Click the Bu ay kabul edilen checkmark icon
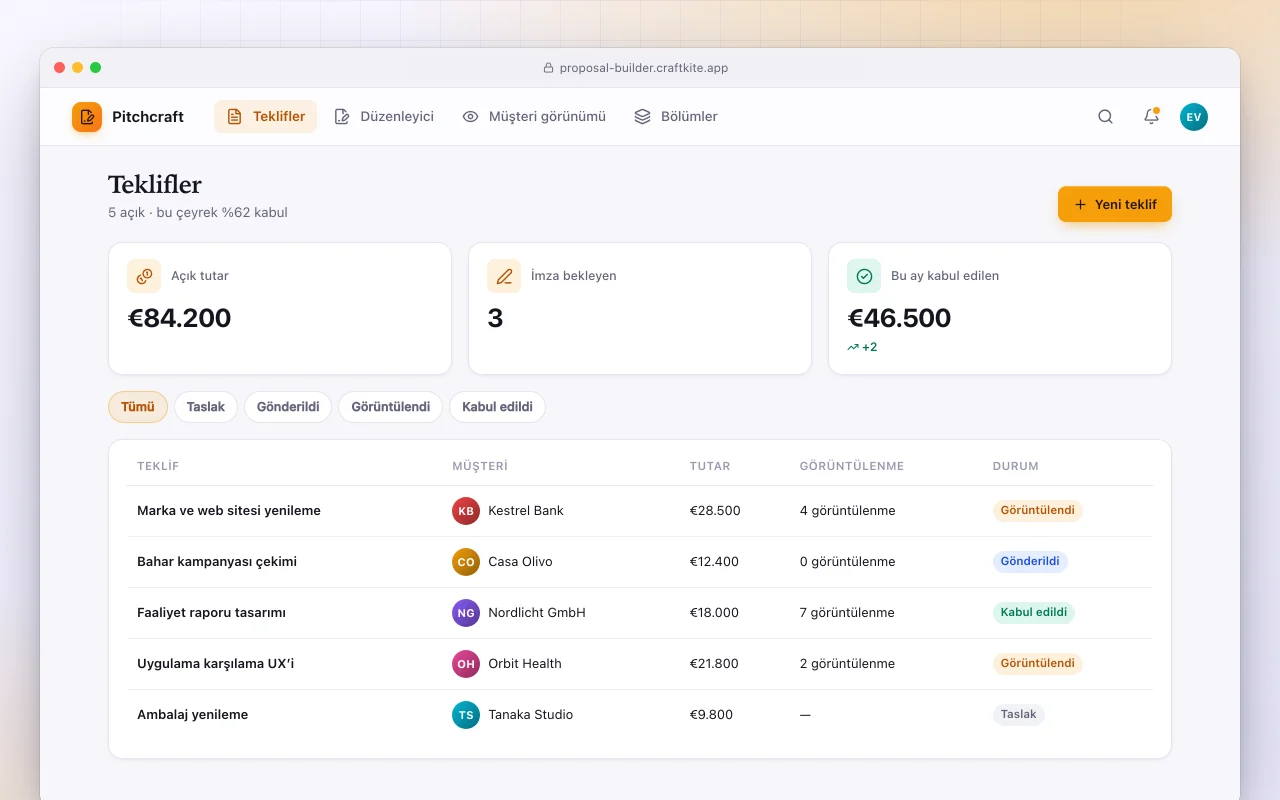 (x=864, y=276)
